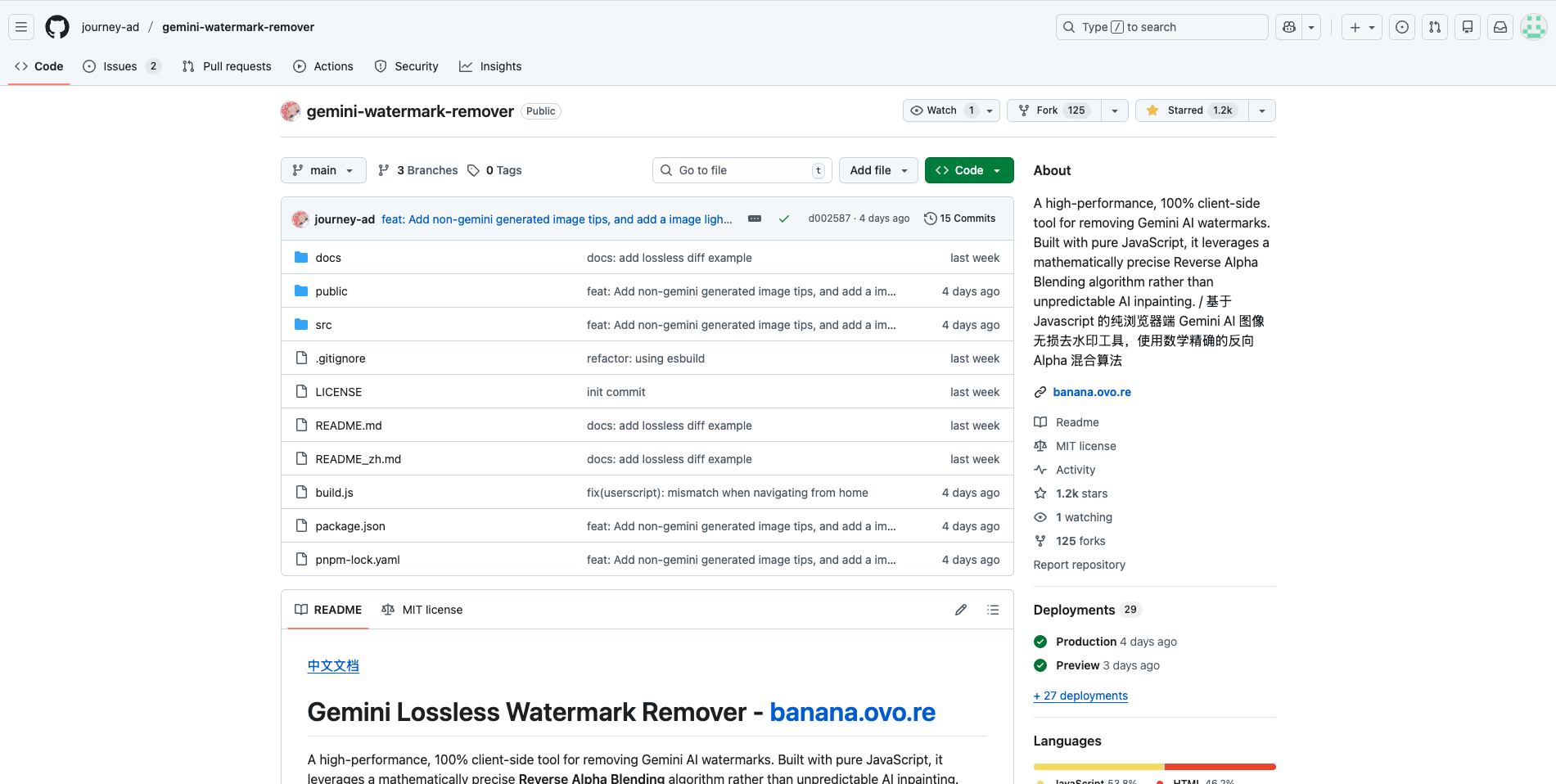Go to GitHub homepage via Octocat logo
This screenshot has width=1556, height=784.
click(x=57, y=27)
